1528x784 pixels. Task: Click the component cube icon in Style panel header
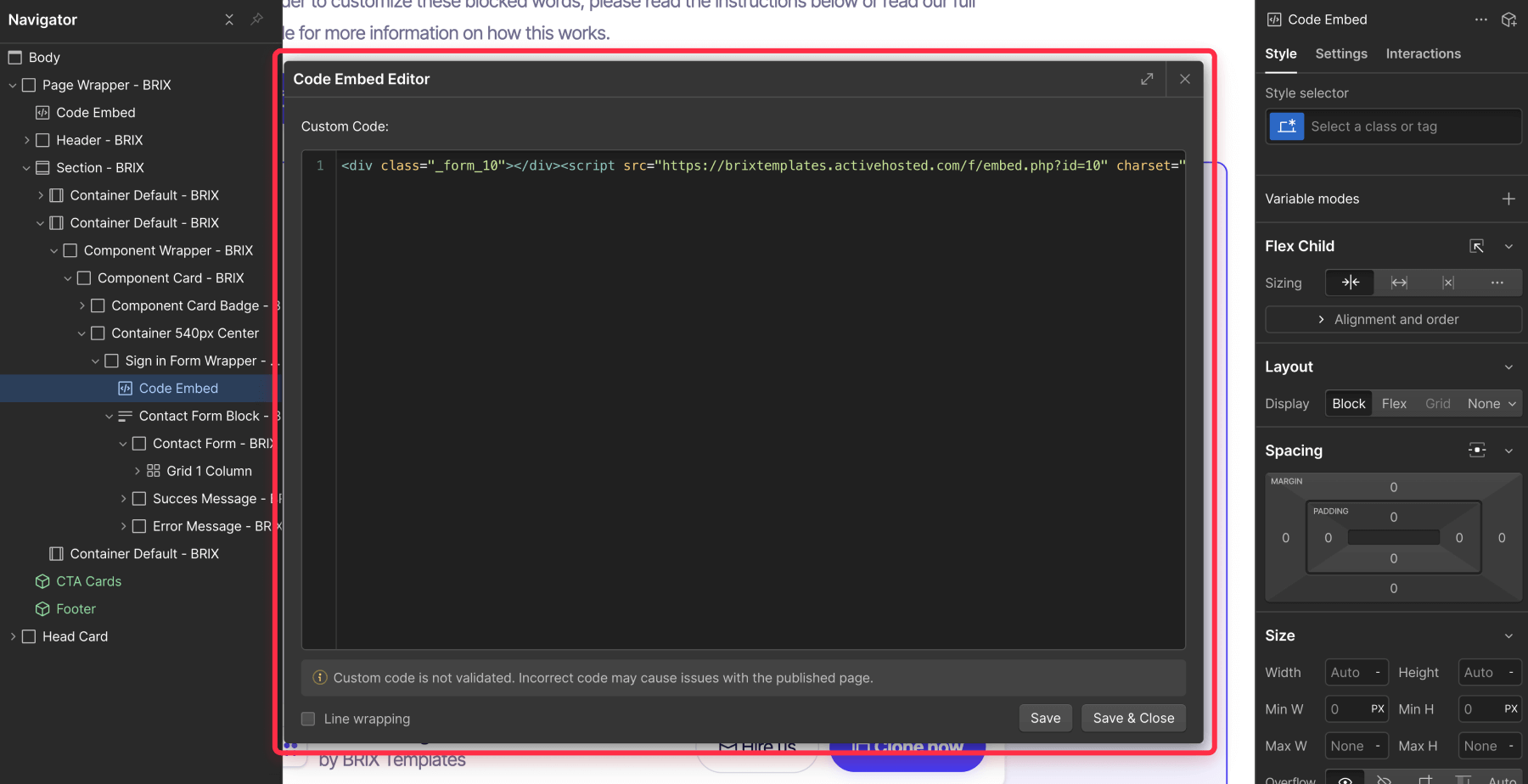[x=1509, y=20]
